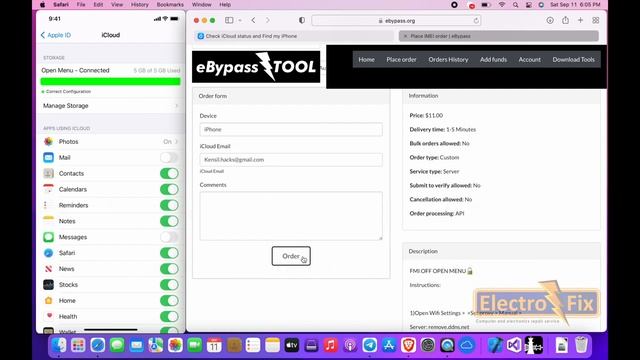Open the Window menu in the menu bar

(202, 5)
